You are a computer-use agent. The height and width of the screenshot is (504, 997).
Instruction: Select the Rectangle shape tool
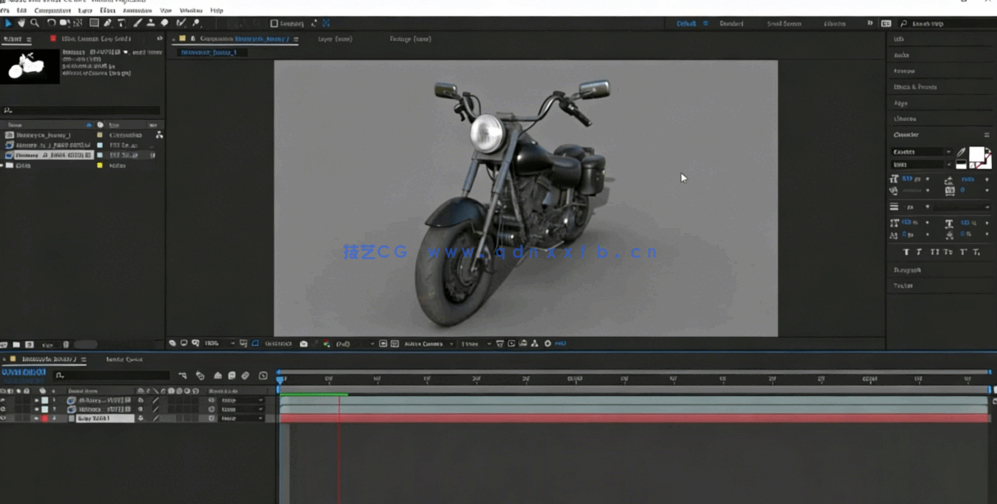coord(94,23)
